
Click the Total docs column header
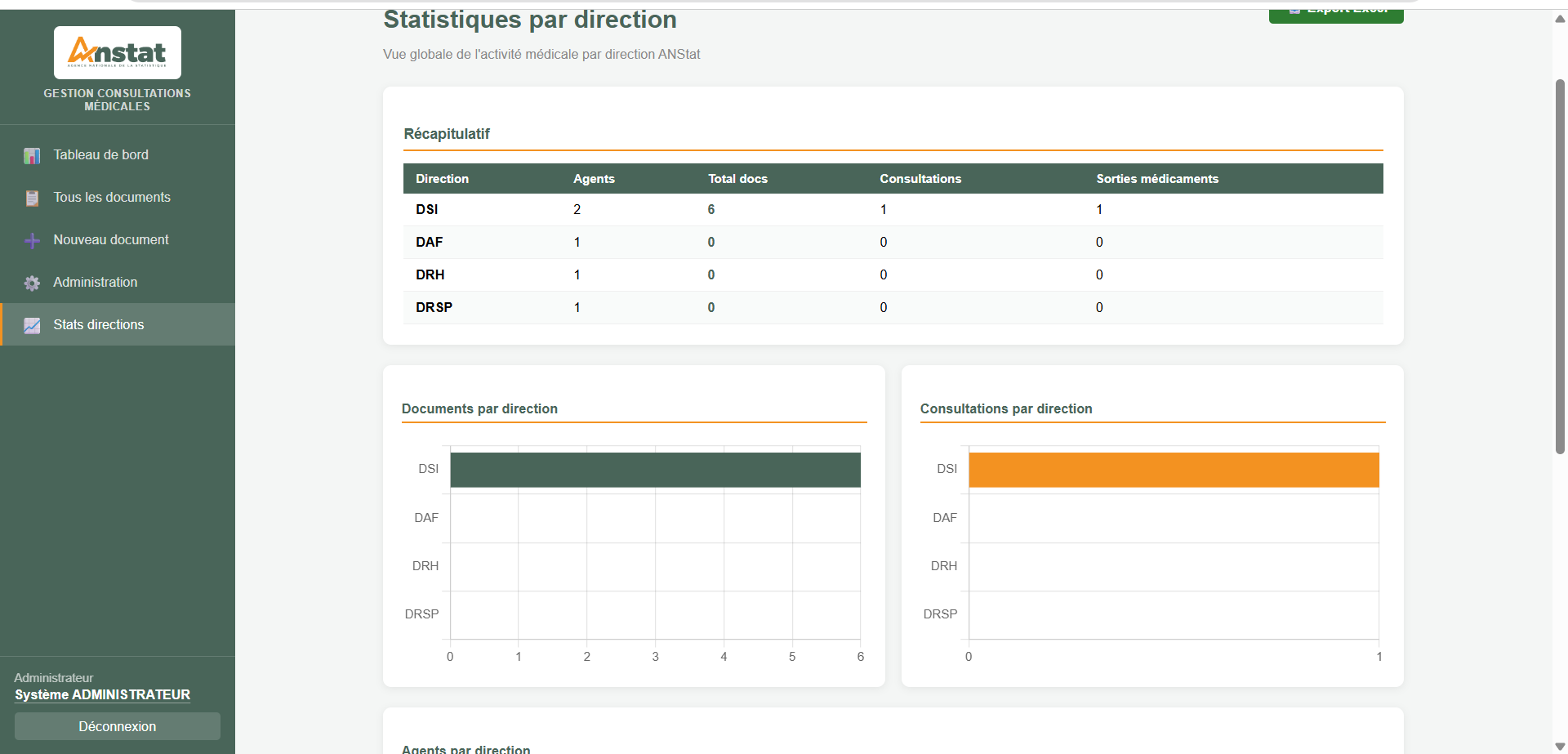[737, 179]
